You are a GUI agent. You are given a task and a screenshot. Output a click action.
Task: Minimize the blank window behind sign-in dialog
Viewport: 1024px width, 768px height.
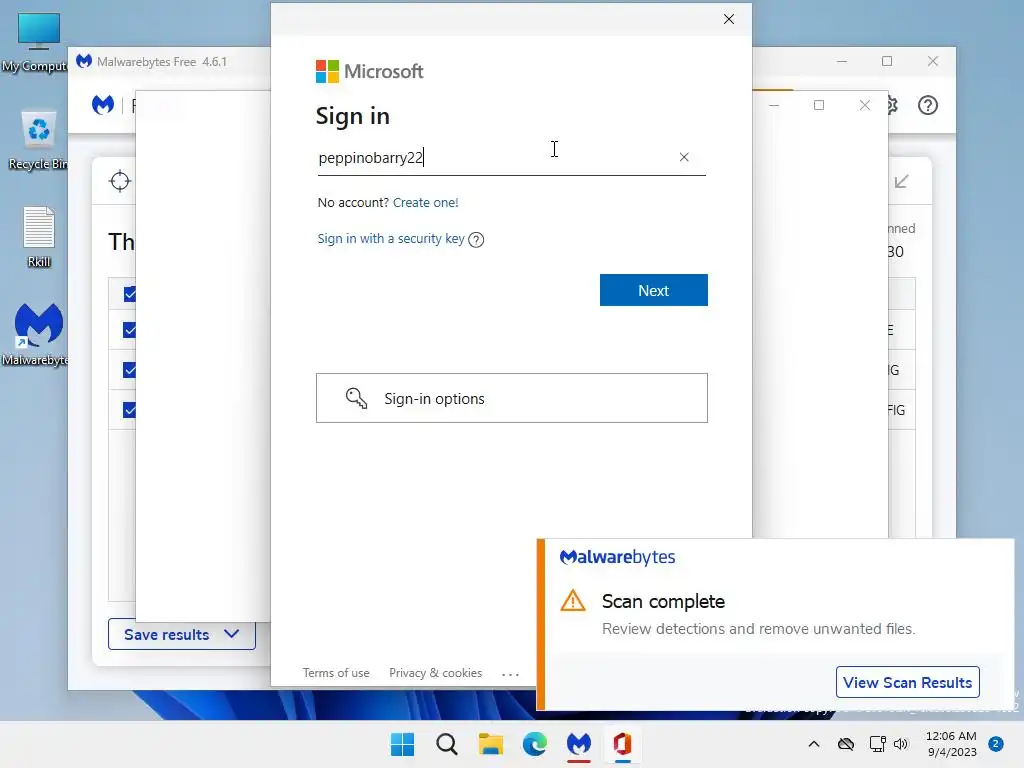774,105
